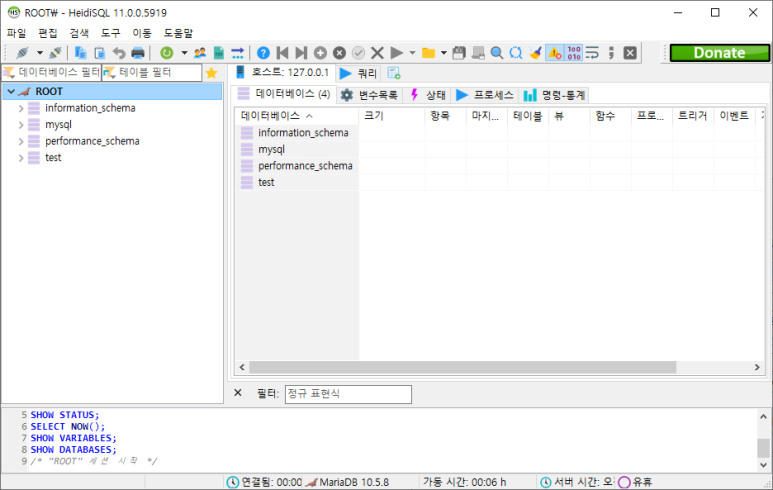Click the 데이터베이스 필터 input field
Image resolution: width=773 pixels, height=490 pixels.
point(52,72)
